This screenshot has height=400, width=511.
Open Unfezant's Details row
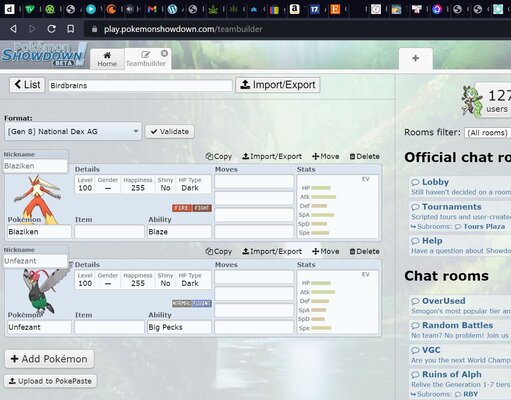143,280
